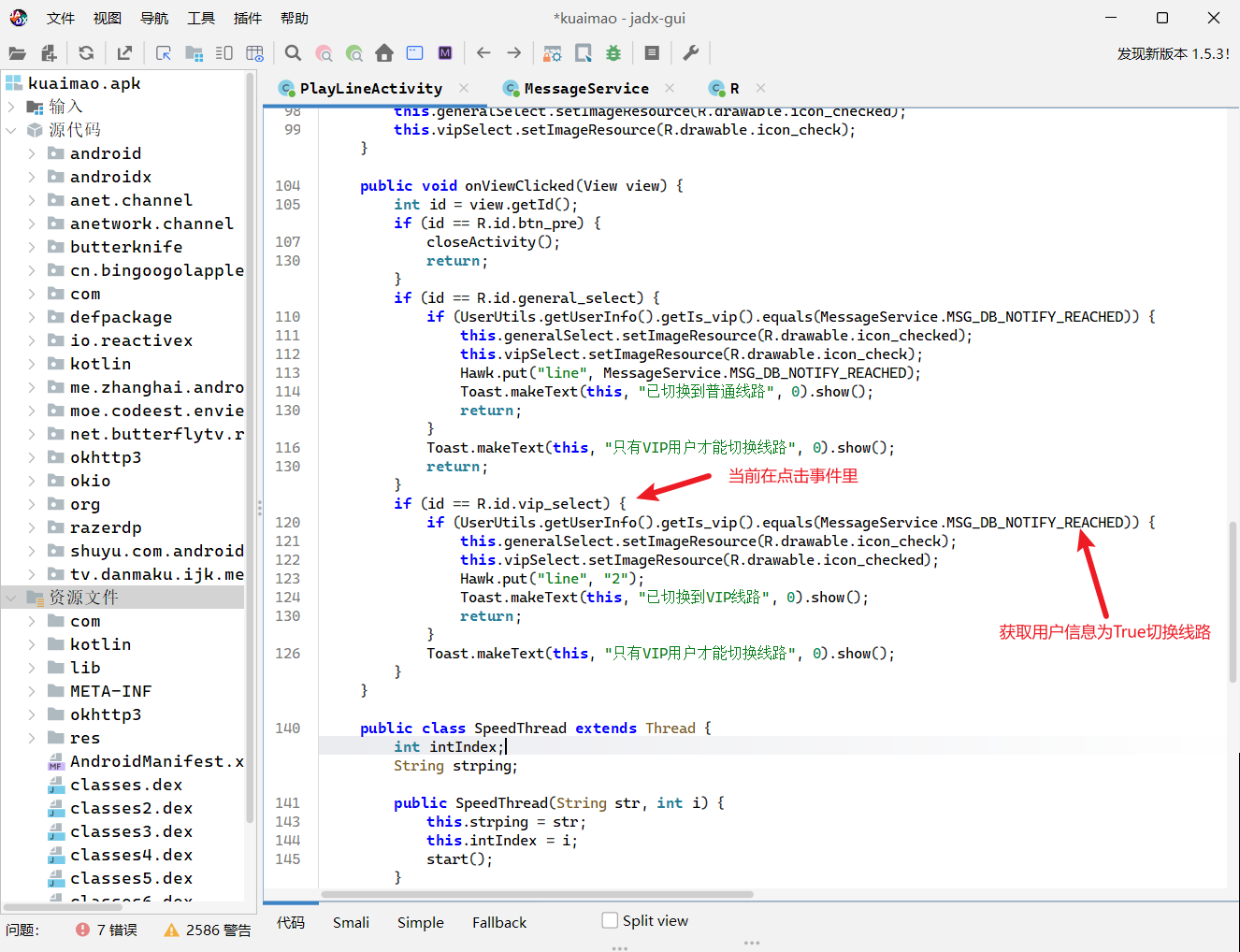Click the reload refresh toolbar icon
The height and width of the screenshot is (952, 1240).
86,53
